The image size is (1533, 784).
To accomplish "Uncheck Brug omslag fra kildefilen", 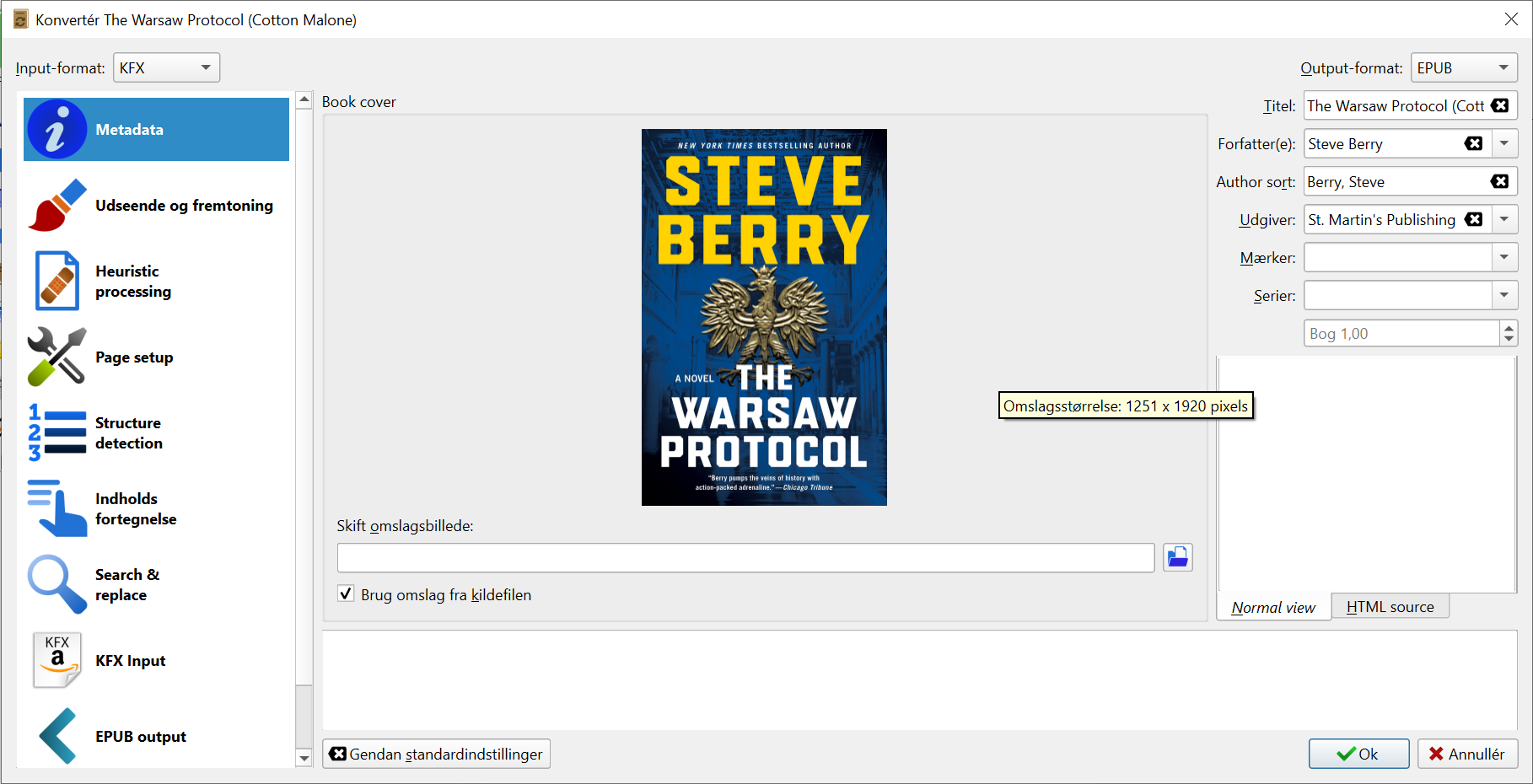I will coord(346,593).
